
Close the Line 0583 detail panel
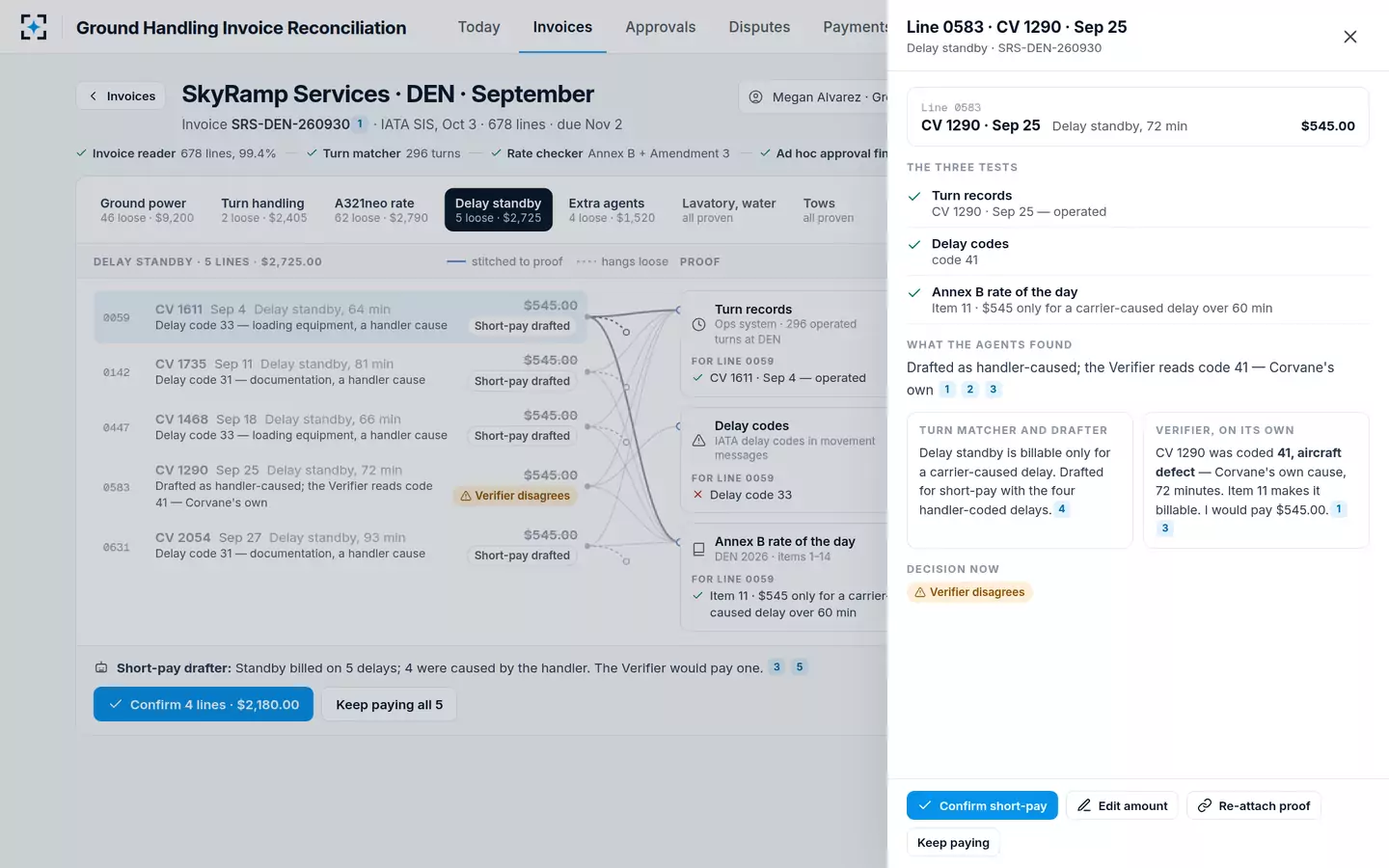click(1349, 37)
